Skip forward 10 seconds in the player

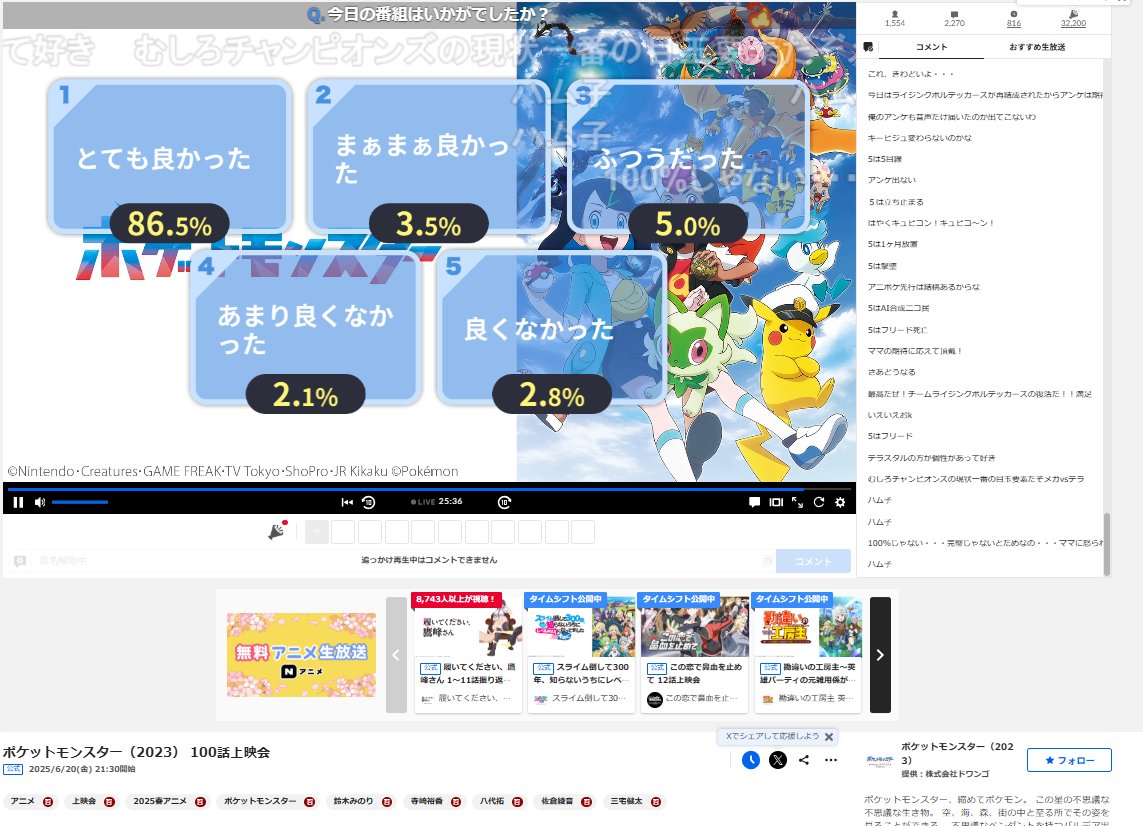click(504, 502)
